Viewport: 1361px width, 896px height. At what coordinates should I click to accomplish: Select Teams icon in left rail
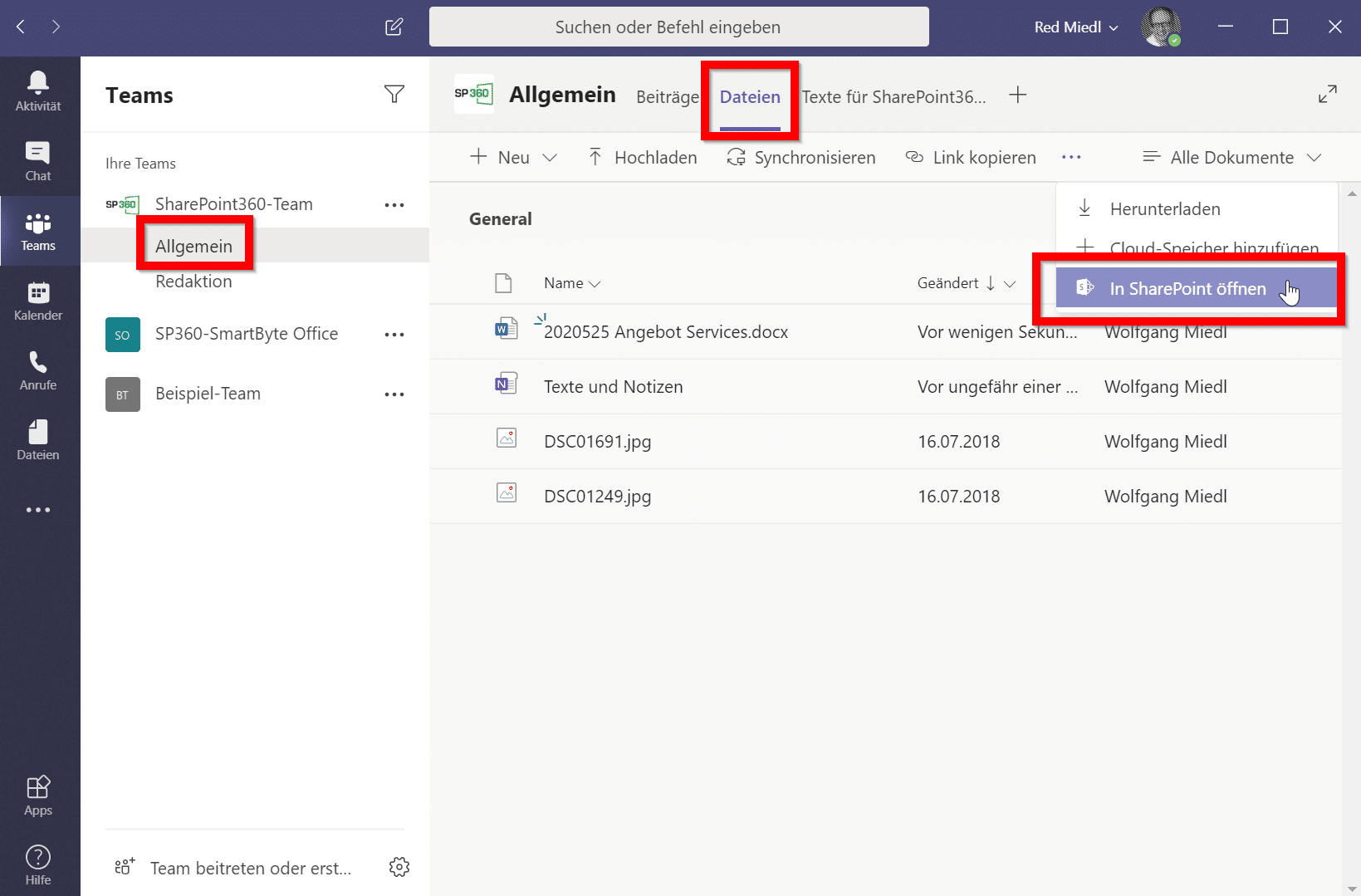coord(38,232)
